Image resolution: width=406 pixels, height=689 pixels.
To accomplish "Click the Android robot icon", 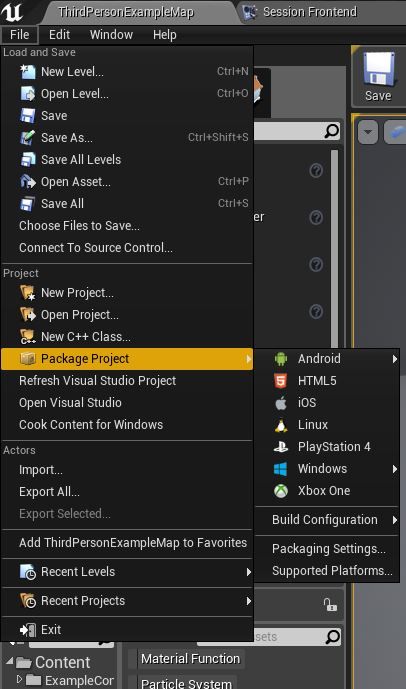I will (x=281, y=359).
